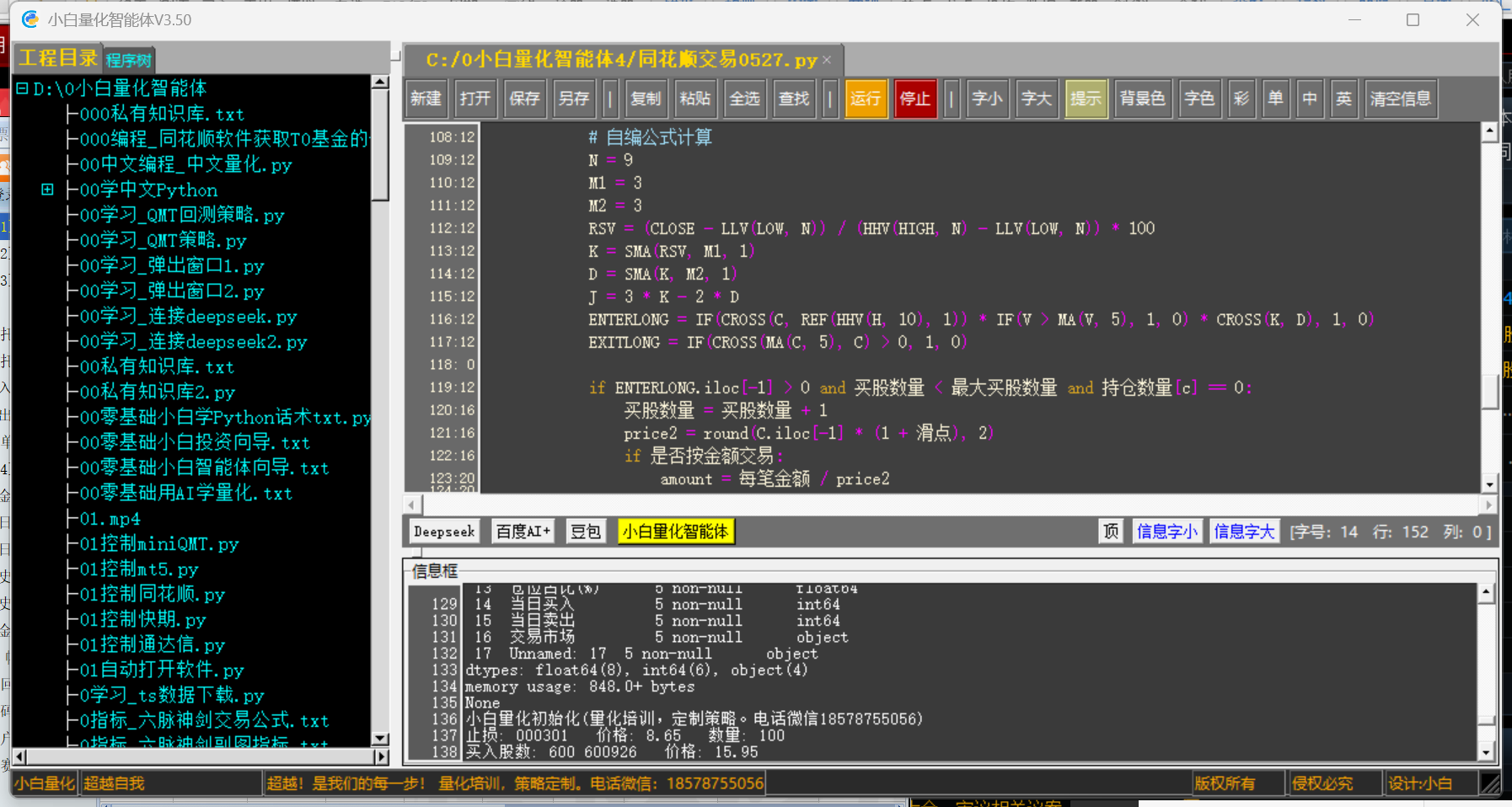Viewport: 1512px width, 807px height.
Task: Open 00中文编程_中文量化.py in the tree
Action: click(x=185, y=164)
